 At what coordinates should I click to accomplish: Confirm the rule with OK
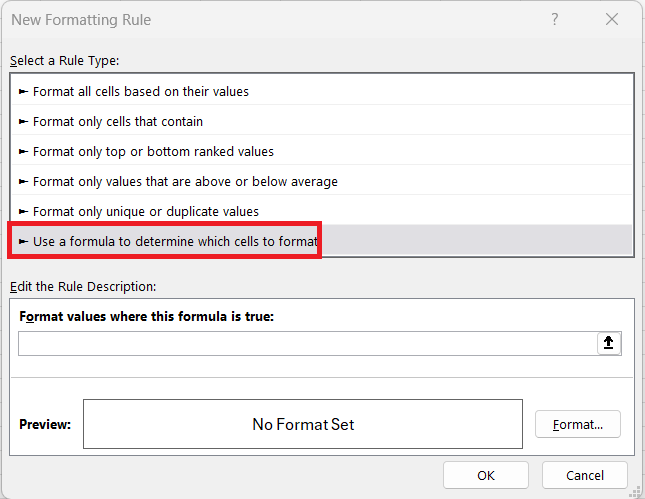486,475
